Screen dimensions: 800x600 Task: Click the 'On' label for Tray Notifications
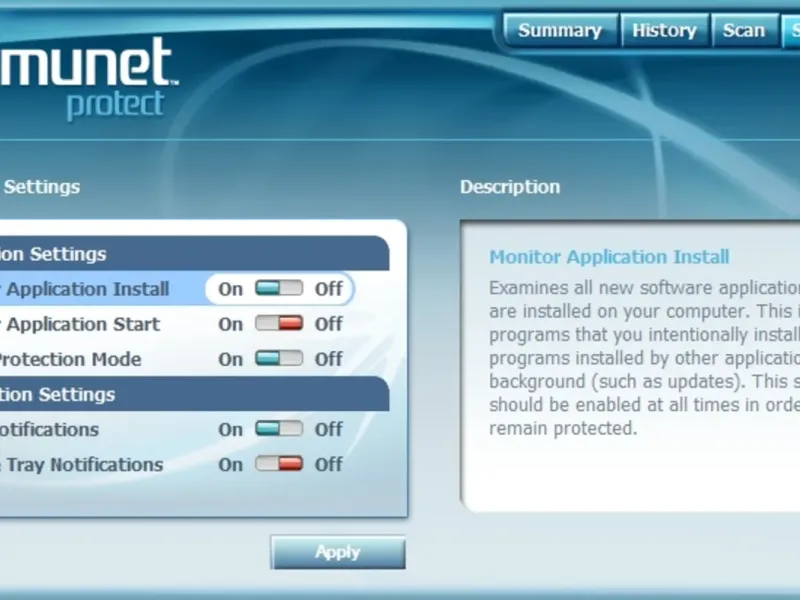coord(231,465)
